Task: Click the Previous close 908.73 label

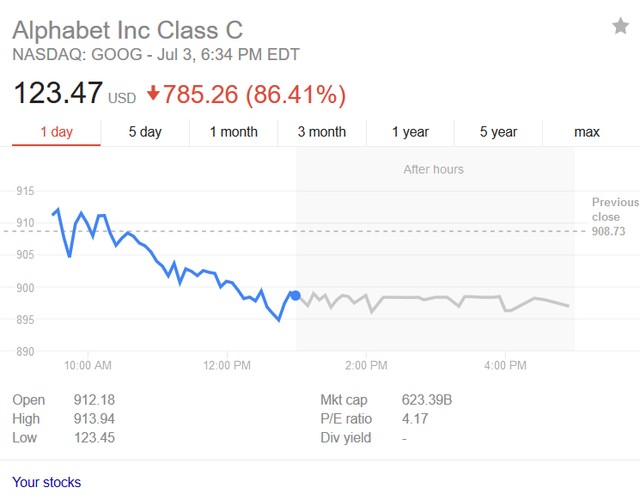Action: click(614, 217)
